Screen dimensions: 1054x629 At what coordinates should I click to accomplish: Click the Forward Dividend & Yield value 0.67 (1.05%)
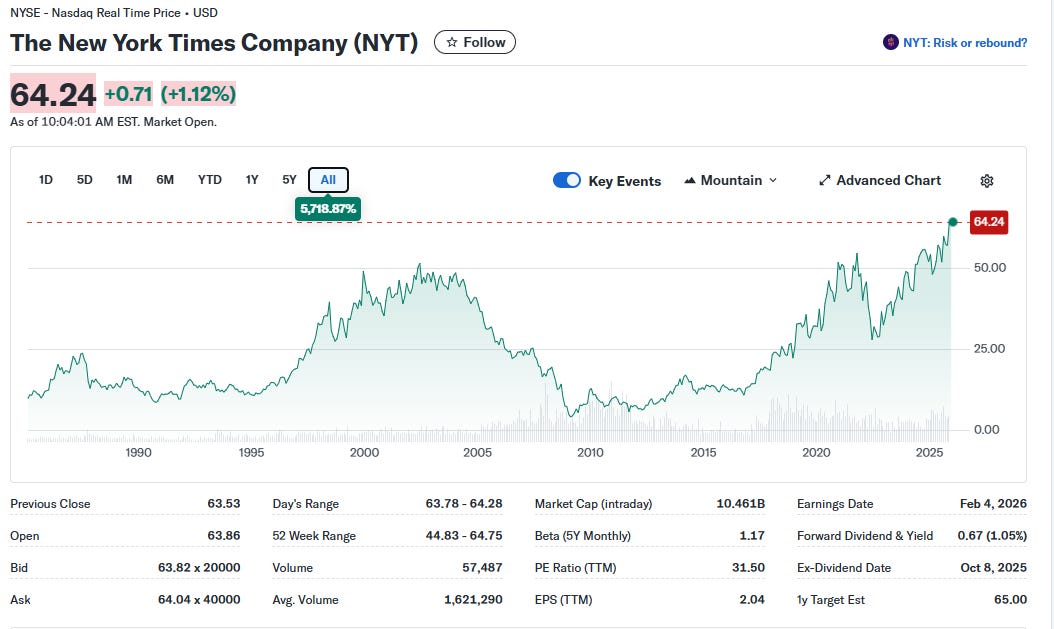(x=992, y=536)
